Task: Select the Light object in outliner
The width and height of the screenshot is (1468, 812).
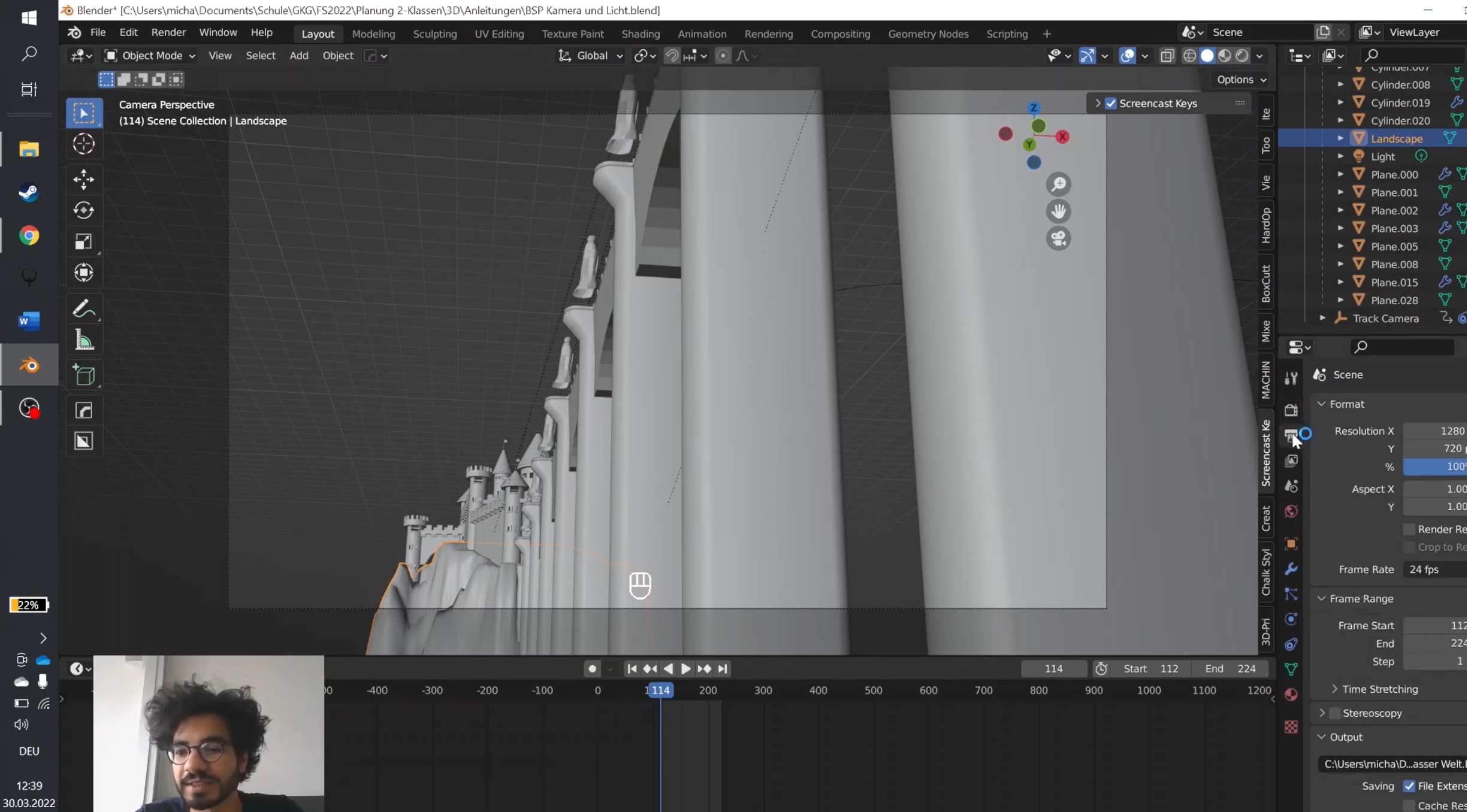Action: 1384,156
